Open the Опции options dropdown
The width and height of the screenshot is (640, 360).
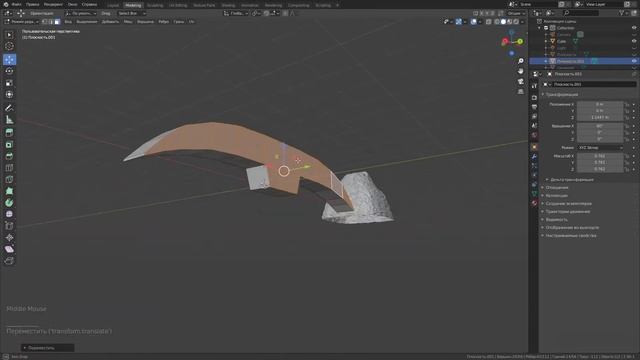pyautogui.click(x=516, y=13)
